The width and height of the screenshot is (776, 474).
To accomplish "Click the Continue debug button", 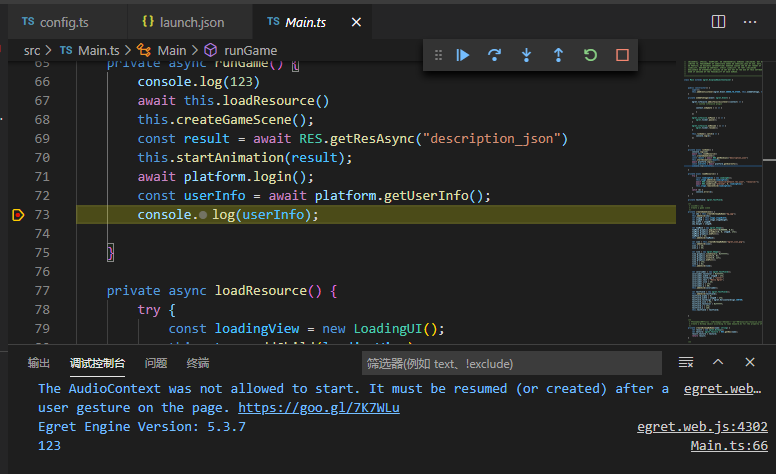I will coord(463,55).
